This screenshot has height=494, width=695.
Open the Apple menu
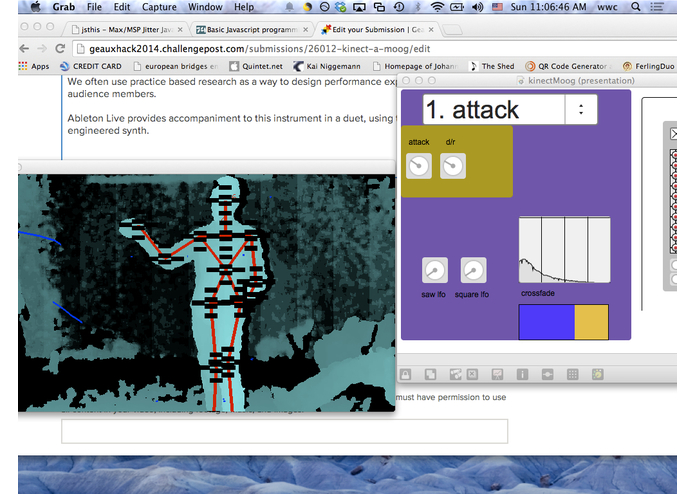point(35,7)
